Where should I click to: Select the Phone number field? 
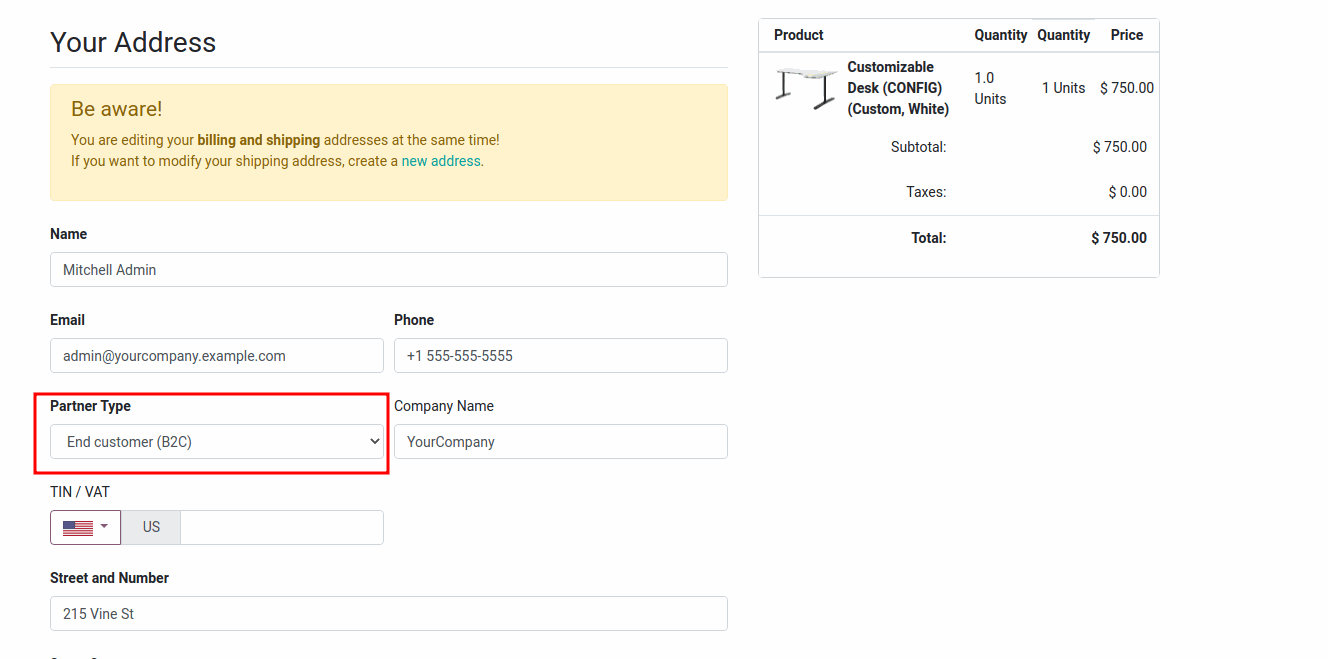[560, 356]
